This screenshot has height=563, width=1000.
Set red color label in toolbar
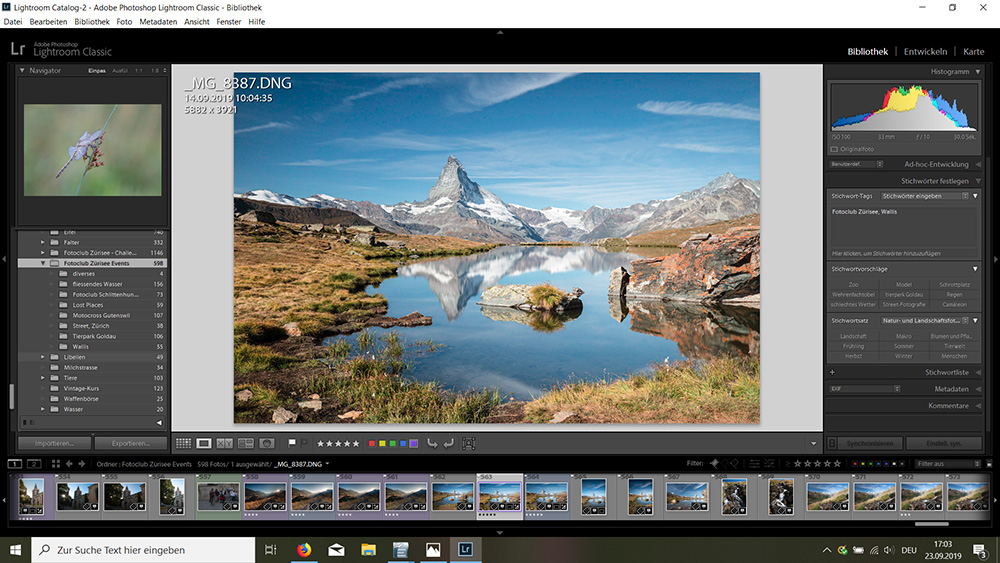click(x=372, y=443)
